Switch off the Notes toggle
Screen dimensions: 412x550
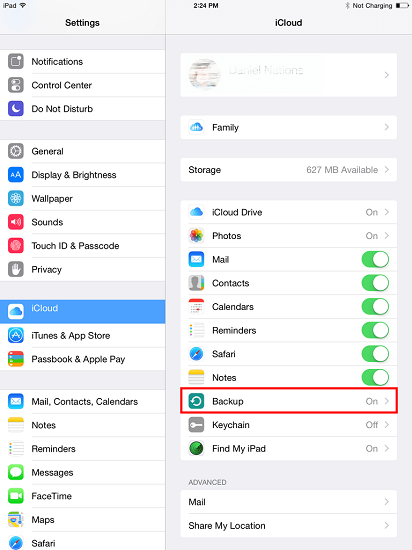pyautogui.click(x=375, y=377)
